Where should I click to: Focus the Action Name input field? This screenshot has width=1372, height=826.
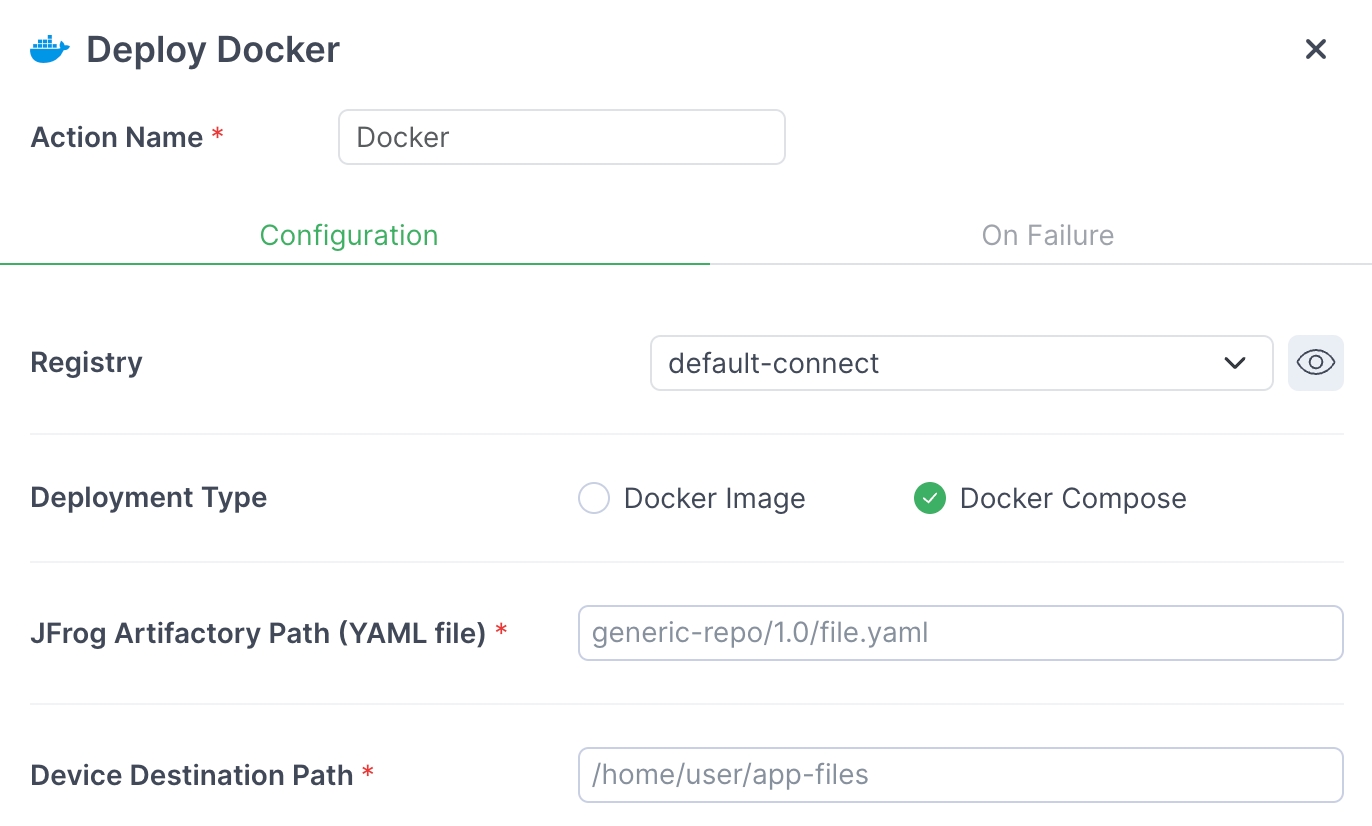[x=561, y=137]
